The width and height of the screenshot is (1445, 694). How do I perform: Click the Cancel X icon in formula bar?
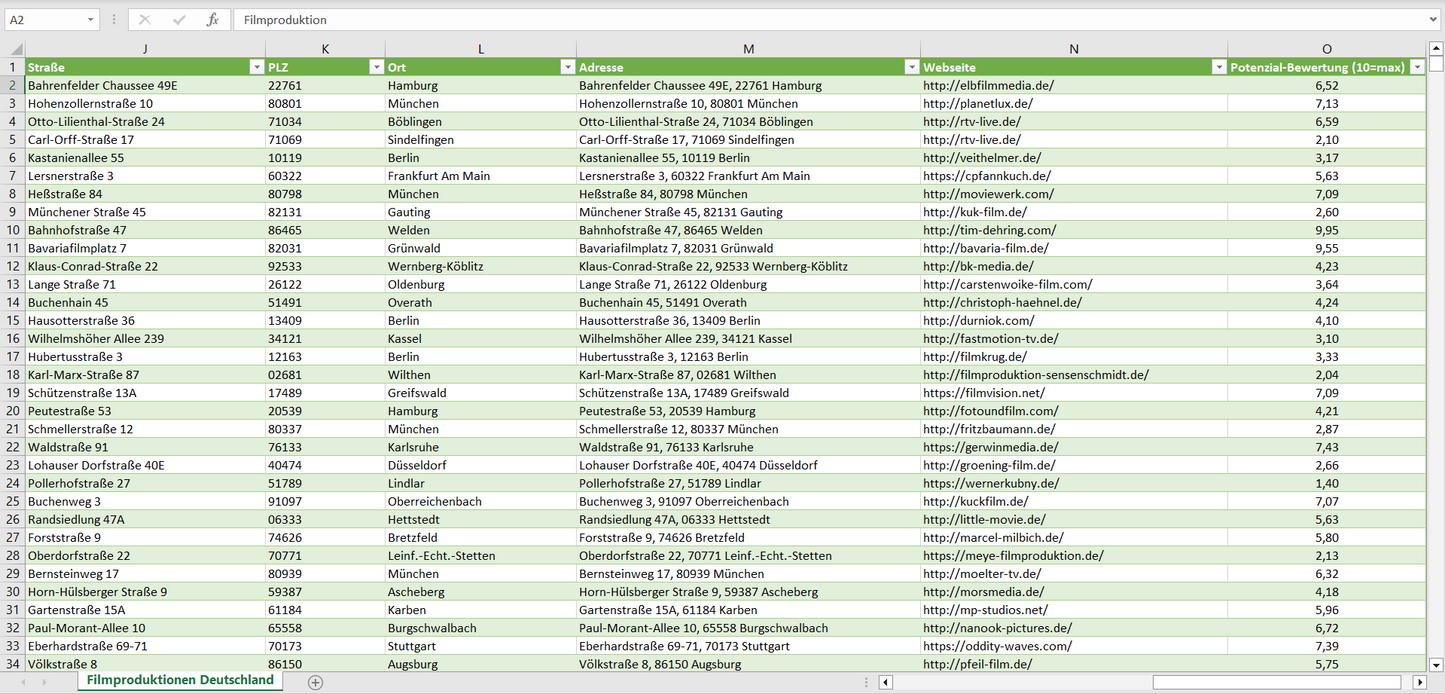[x=145, y=20]
